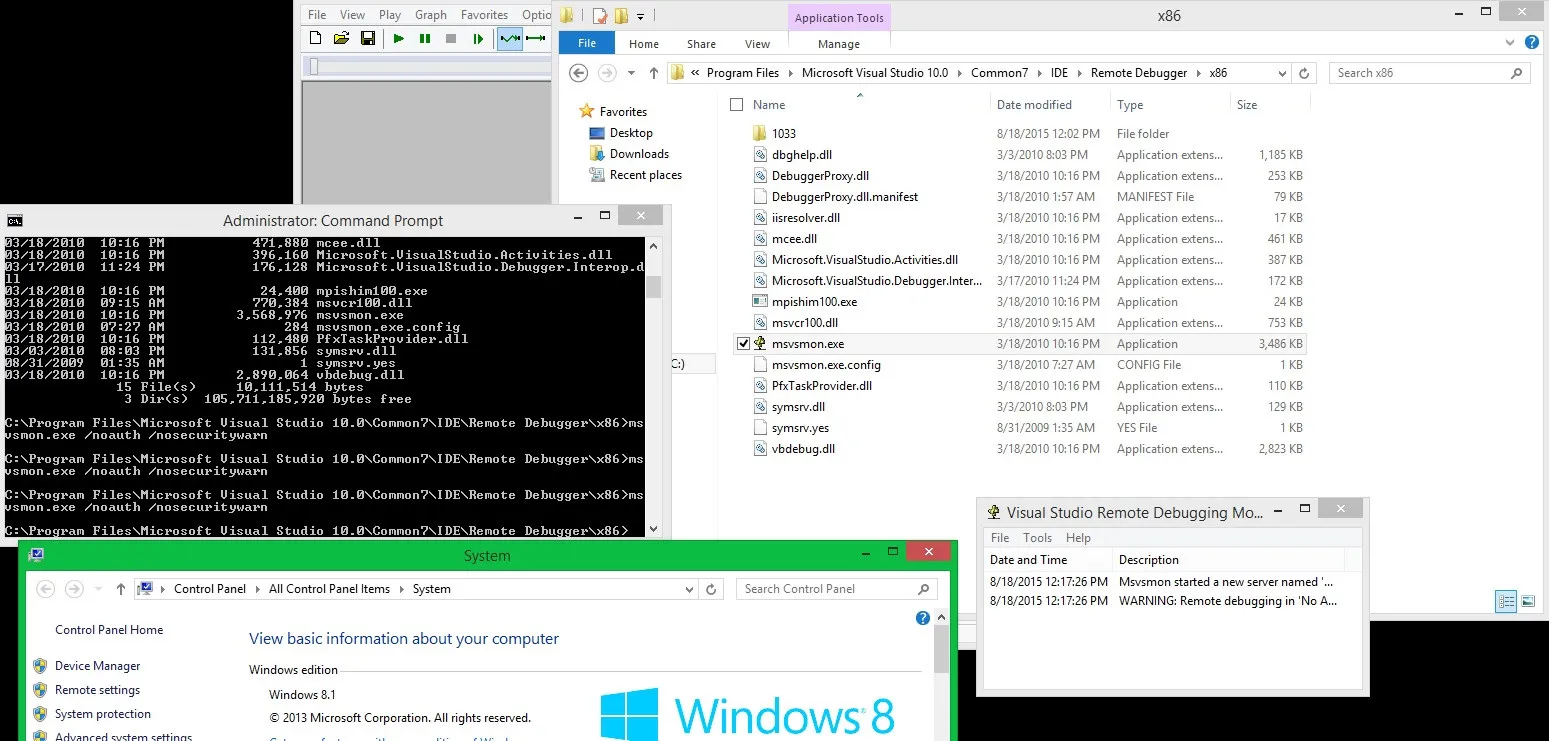Toggle the select-all checkbox beside the Name column
The image size is (1549, 741).
pyautogui.click(x=737, y=105)
